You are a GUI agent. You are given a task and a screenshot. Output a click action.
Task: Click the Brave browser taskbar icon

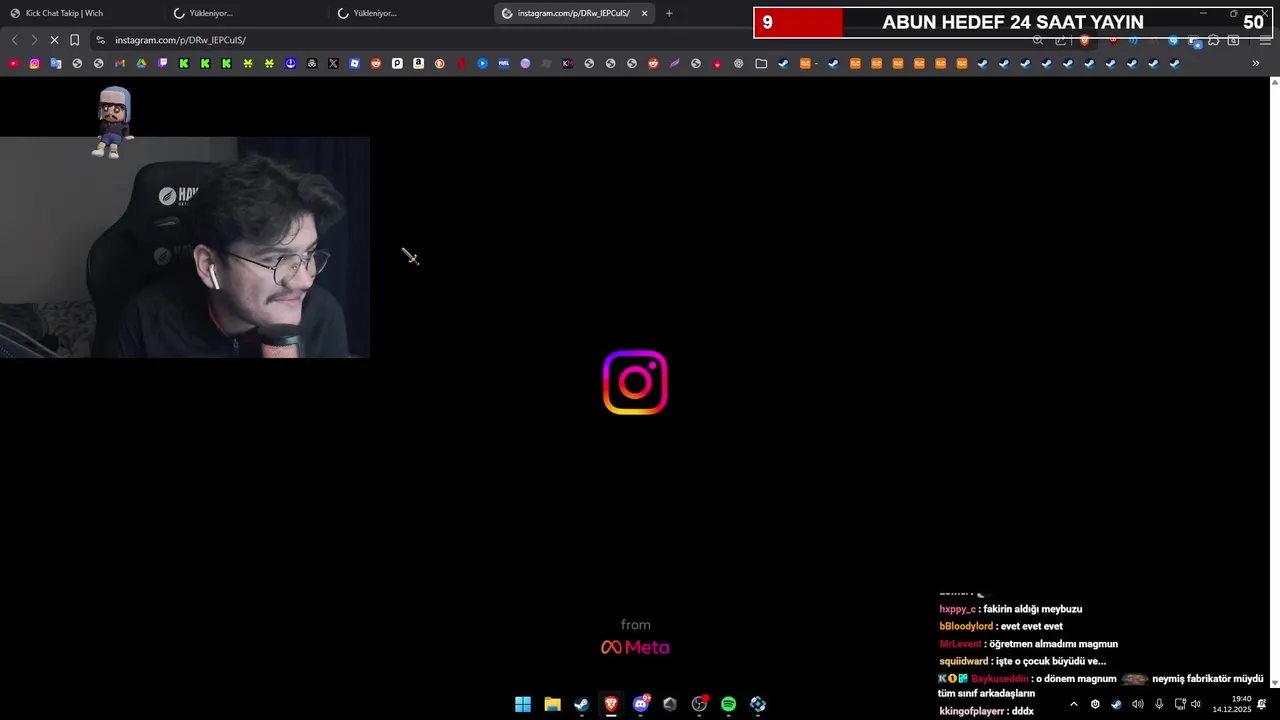[611, 704]
